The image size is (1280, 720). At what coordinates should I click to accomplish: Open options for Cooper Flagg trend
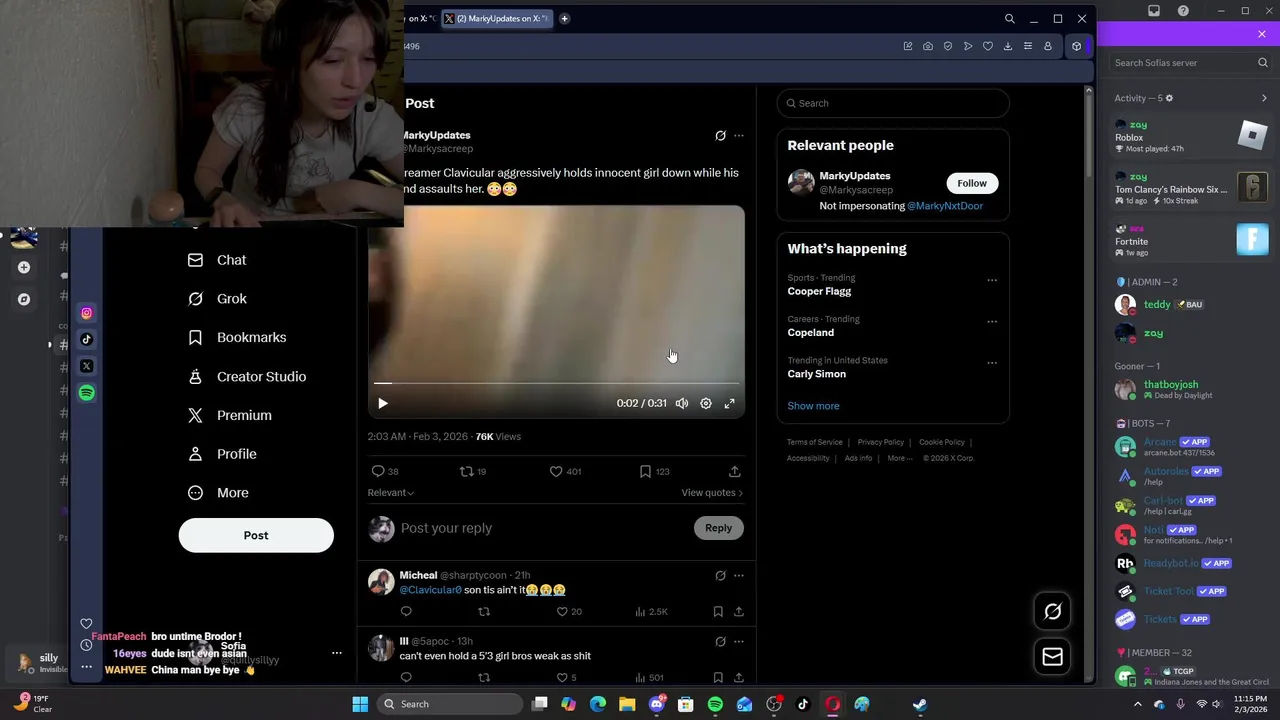click(x=992, y=280)
